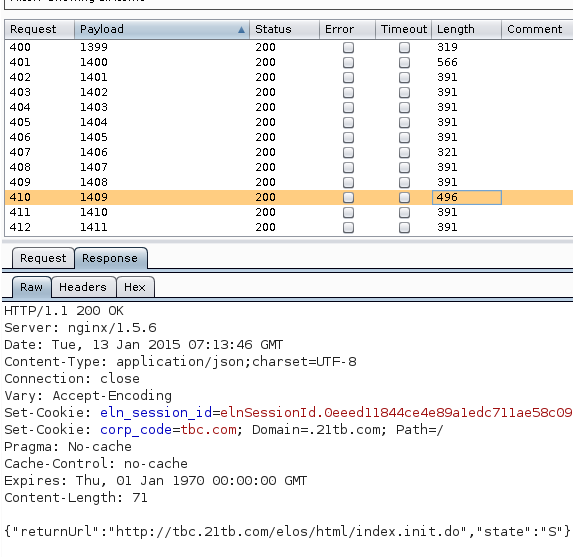Switch to the Response tab
This screenshot has width=573, height=557.
tap(111, 258)
